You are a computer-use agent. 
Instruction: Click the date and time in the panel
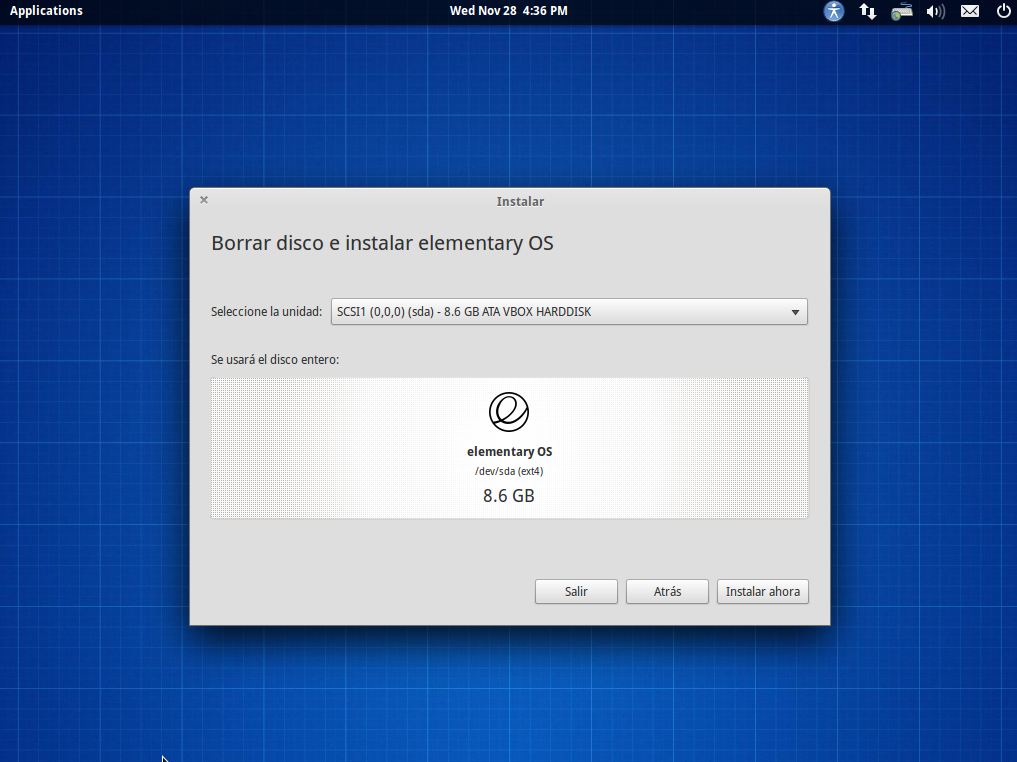[508, 11]
